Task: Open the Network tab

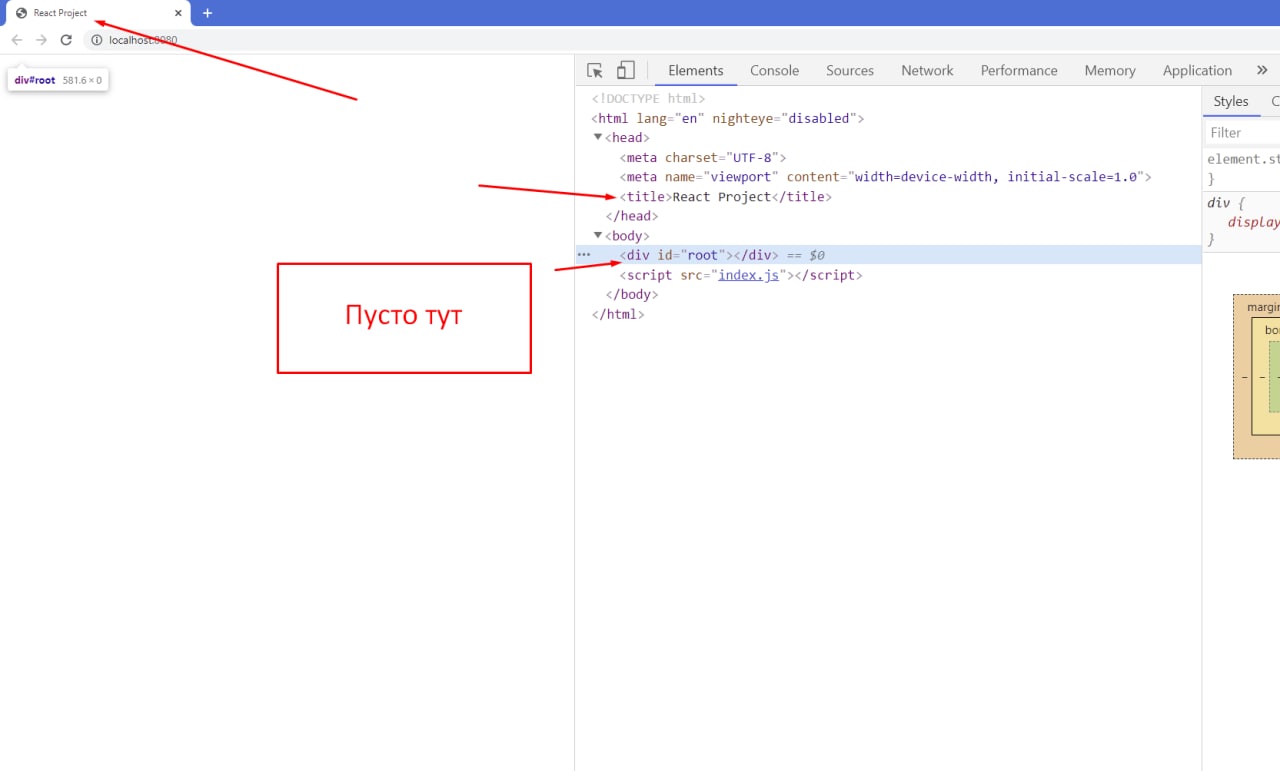Action: click(927, 70)
